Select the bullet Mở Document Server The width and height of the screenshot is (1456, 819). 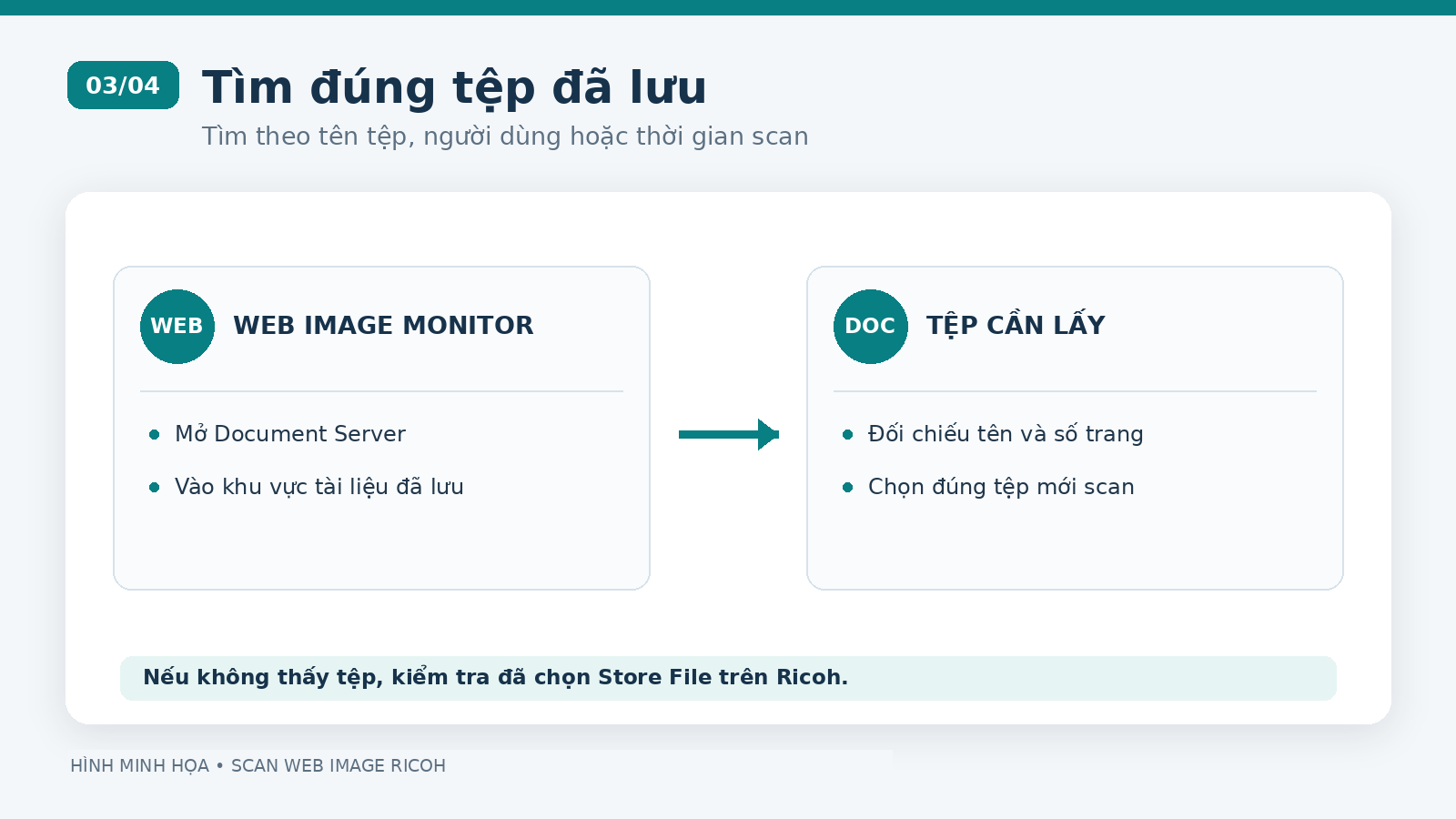click(x=290, y=434)
